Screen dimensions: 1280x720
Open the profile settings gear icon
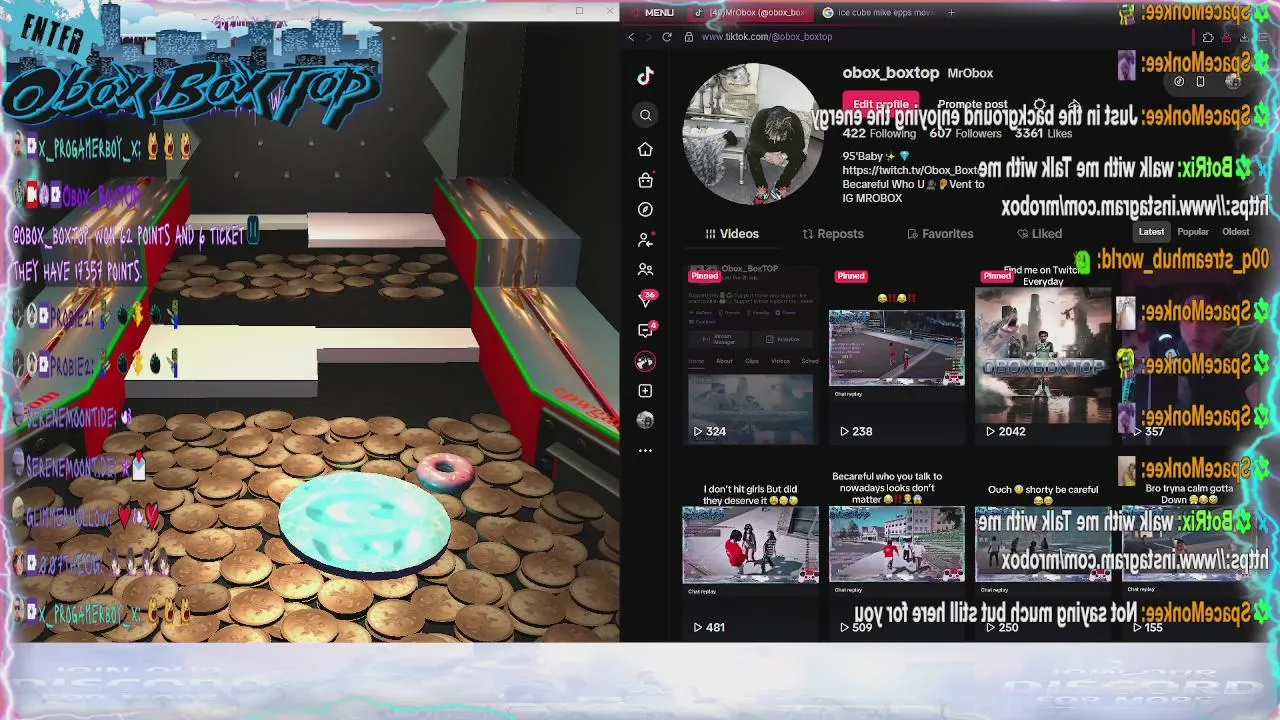pyautogui.click(x=1040, y=104)
